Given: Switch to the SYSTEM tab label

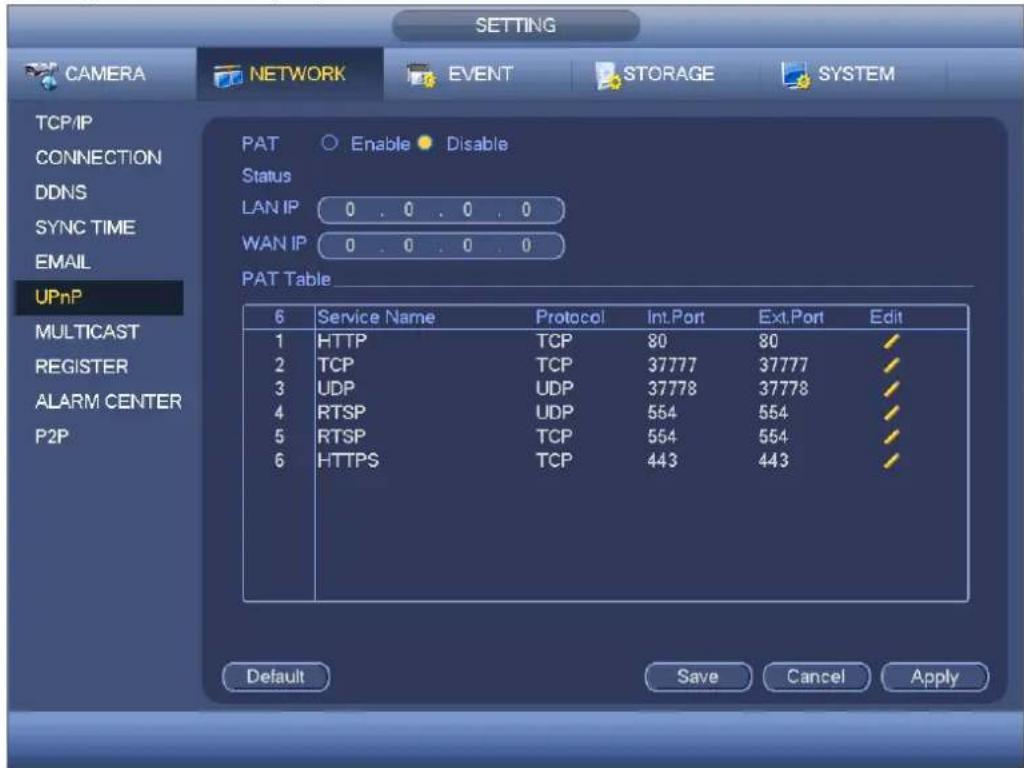Looking at the screenshot, I should 856,74.
